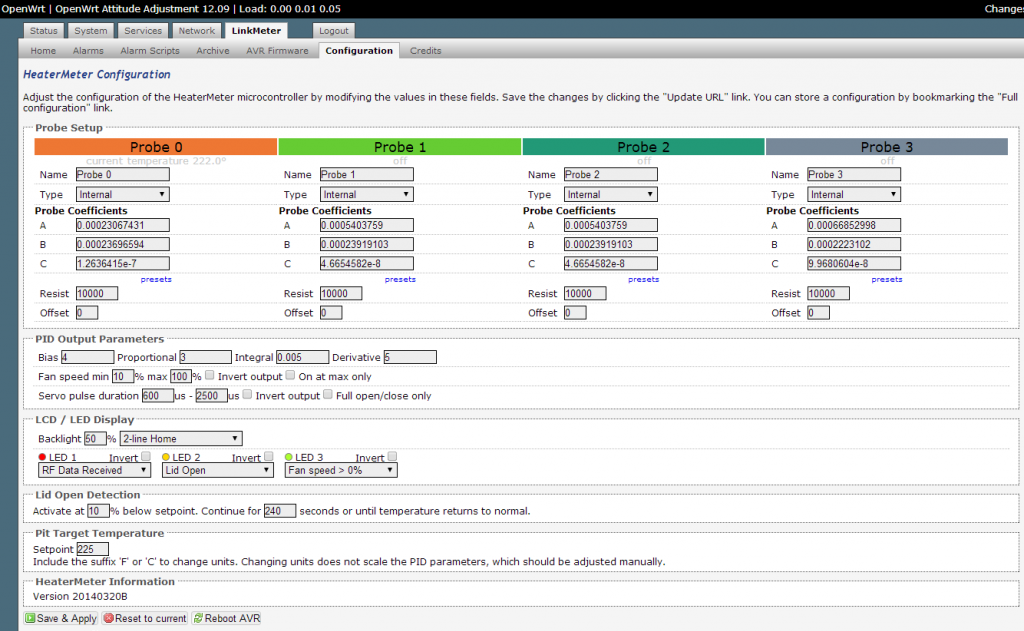Viewport: 1024px width, 631px height.
Task: Click the Proportional input field
Action: click(205, 357)
